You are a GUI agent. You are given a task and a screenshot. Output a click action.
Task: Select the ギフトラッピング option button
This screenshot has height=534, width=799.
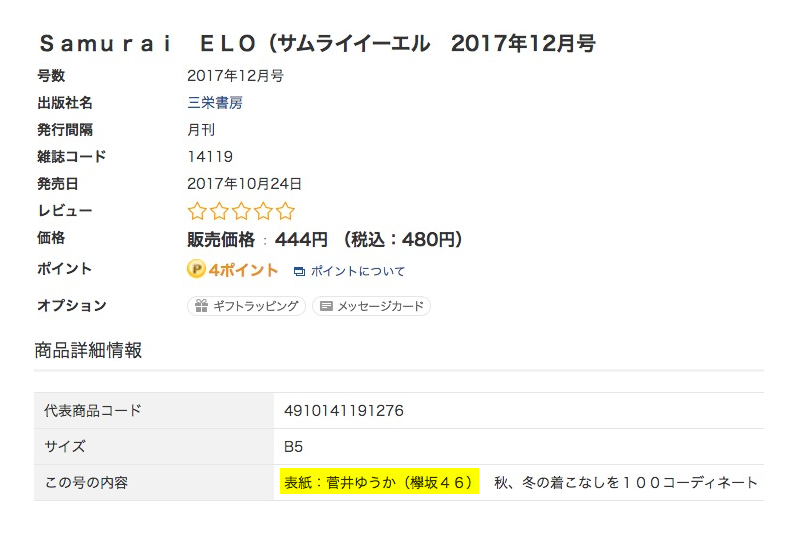pyautogui.click(x=246, y=306)
